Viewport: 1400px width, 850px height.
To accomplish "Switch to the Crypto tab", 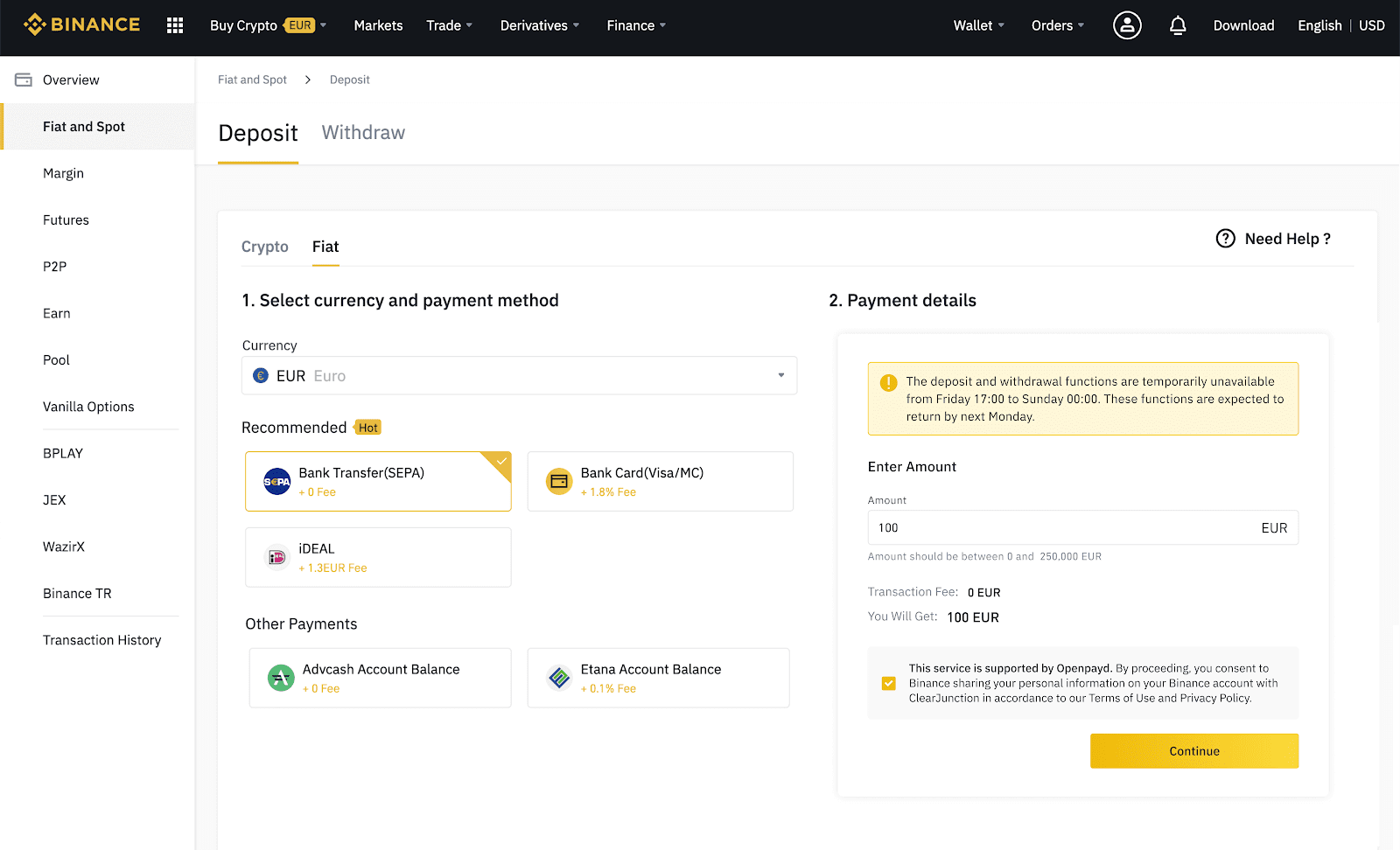I will pyautogui.click(x=265, y=247).
